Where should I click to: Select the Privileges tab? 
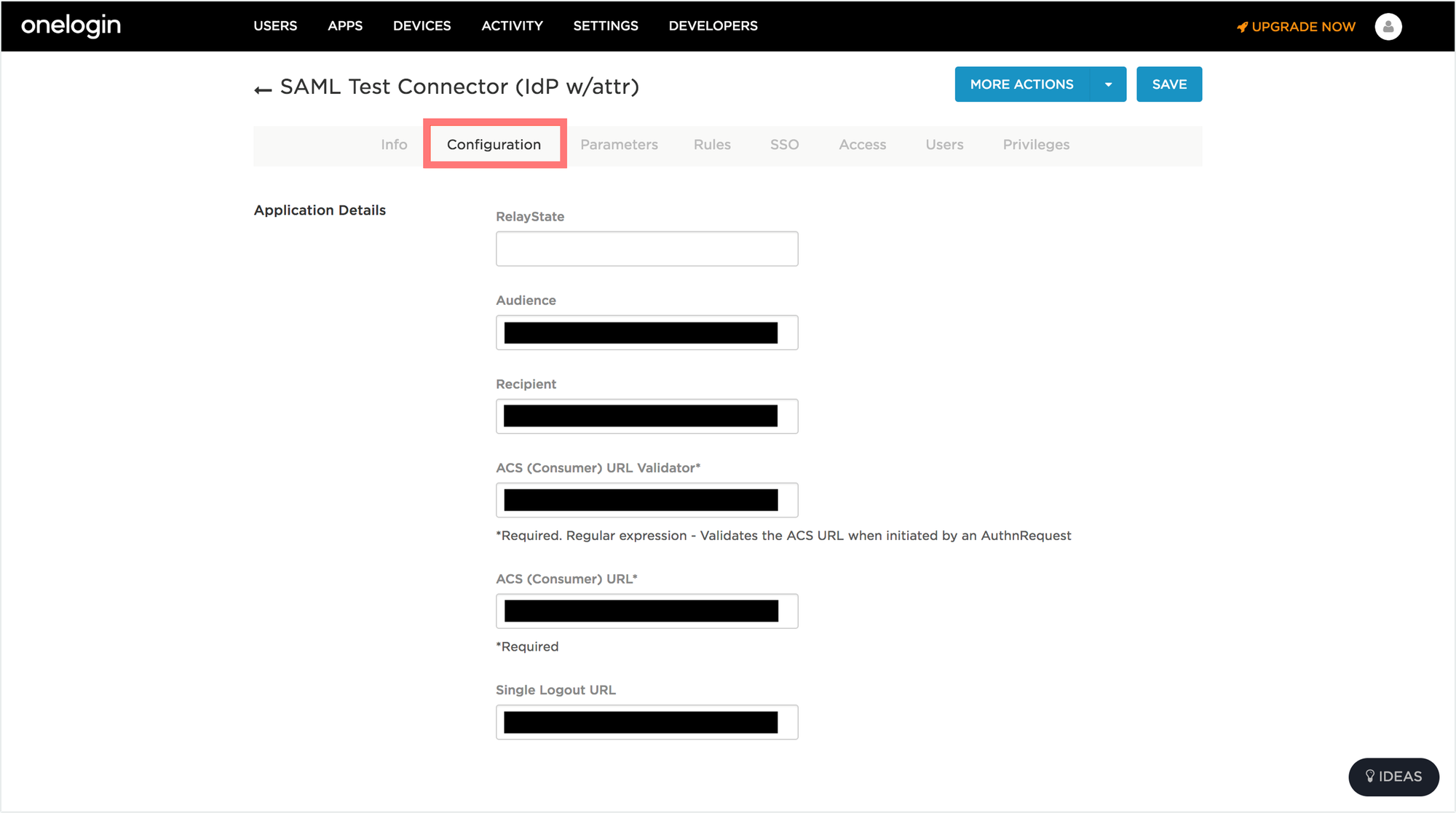[1036, 145]
